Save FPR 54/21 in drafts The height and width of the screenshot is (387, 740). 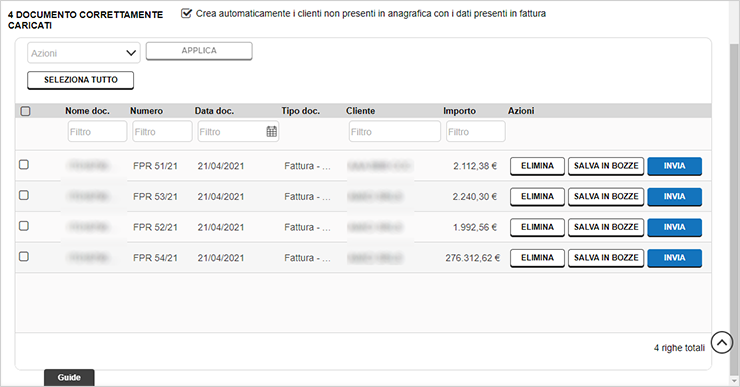tap(606, 258)
